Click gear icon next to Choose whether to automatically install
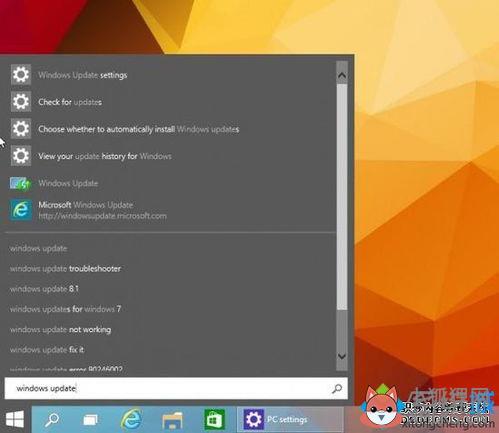This screenshot has width=499, height=433. (x=21, y=128)
